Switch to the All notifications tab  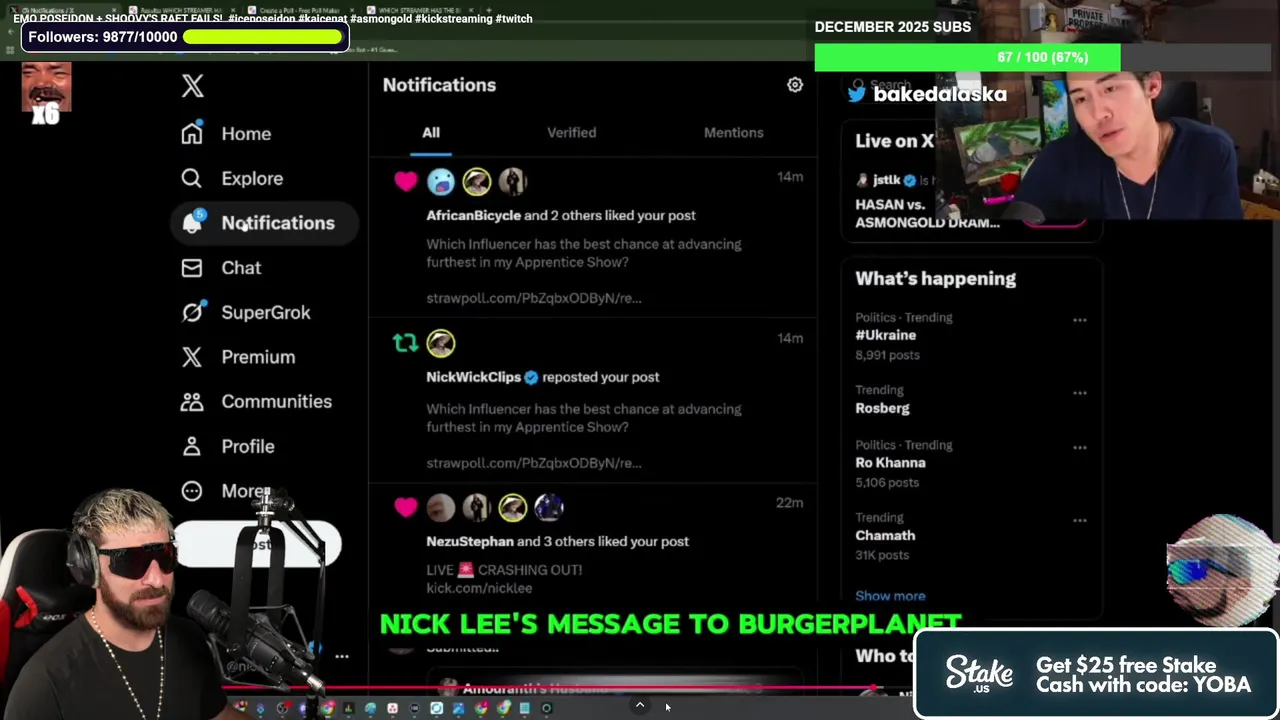click(x=431, y=132)
